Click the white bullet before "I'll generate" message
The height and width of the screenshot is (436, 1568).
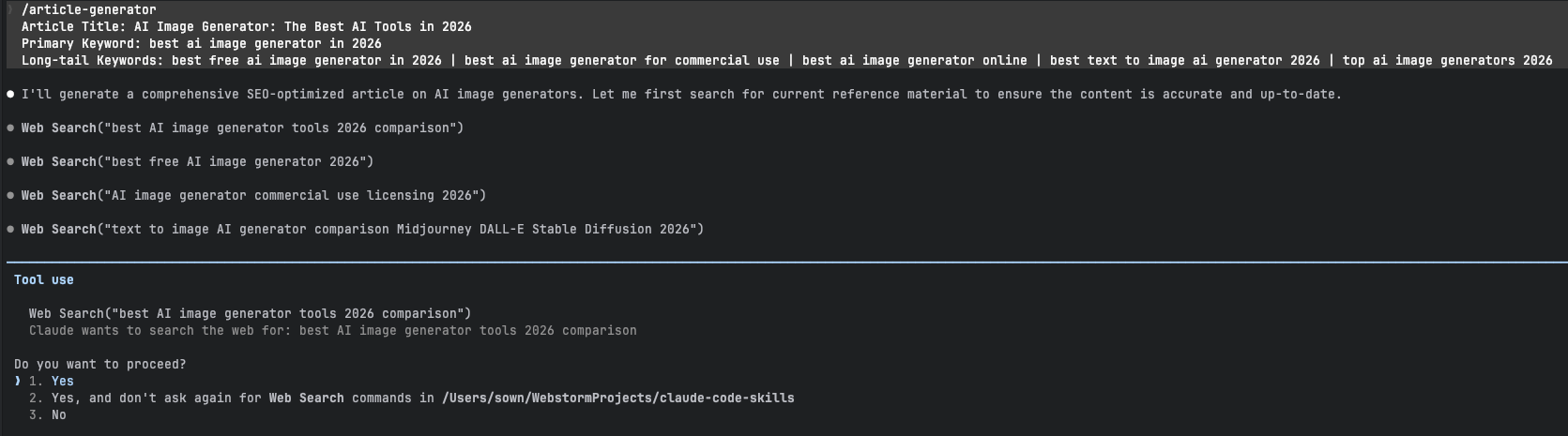10,94
